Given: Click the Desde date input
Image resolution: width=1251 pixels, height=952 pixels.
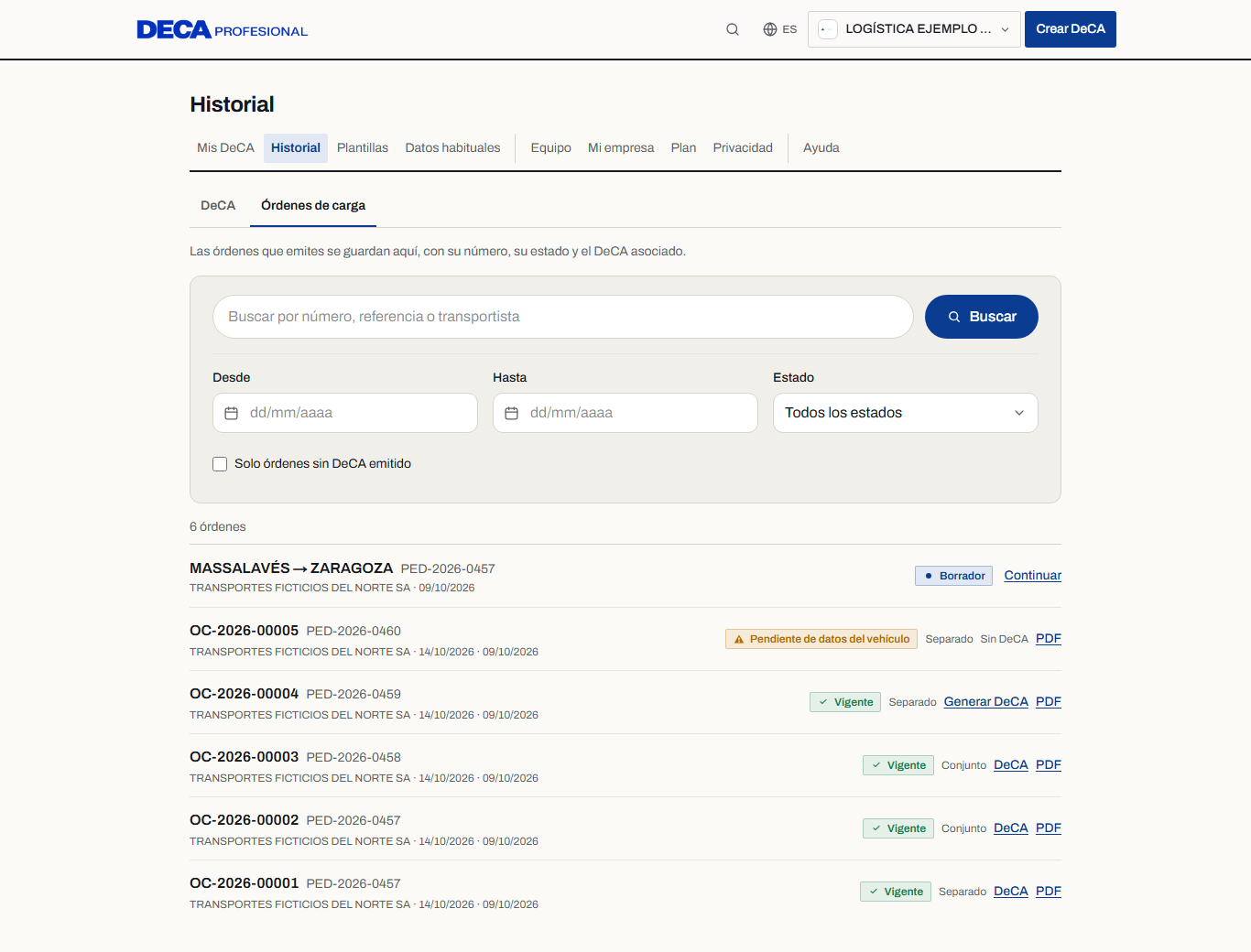Looking at the screenshot, I should [345, 413].
